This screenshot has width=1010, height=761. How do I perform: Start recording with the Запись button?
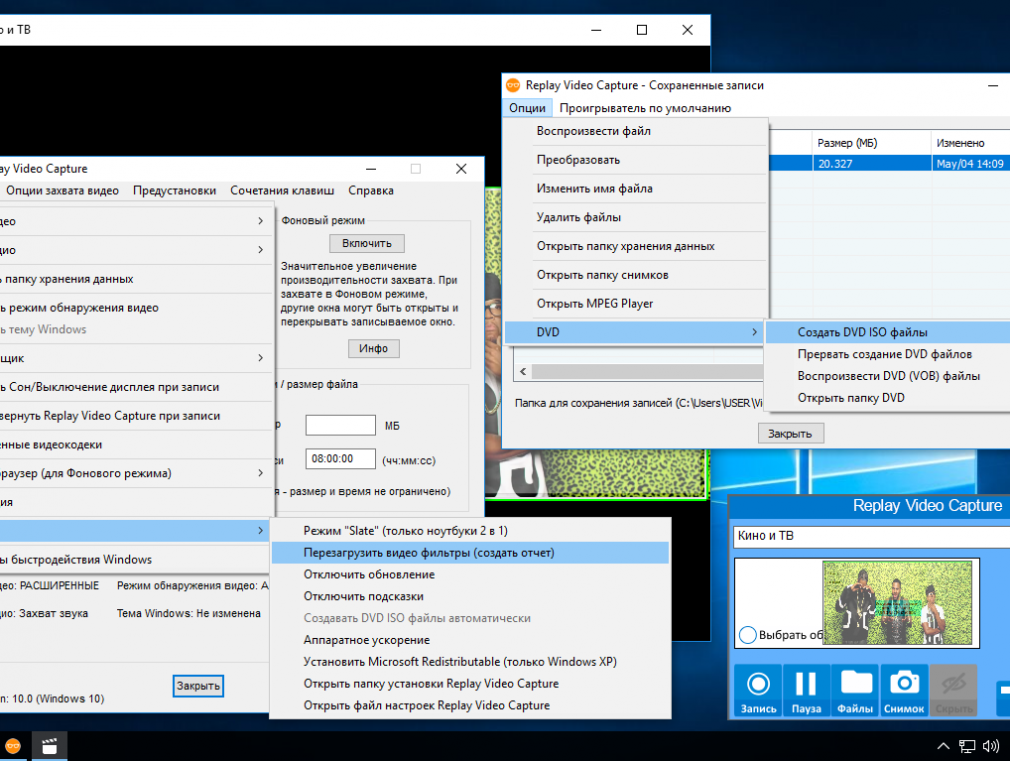coord(758,691)
